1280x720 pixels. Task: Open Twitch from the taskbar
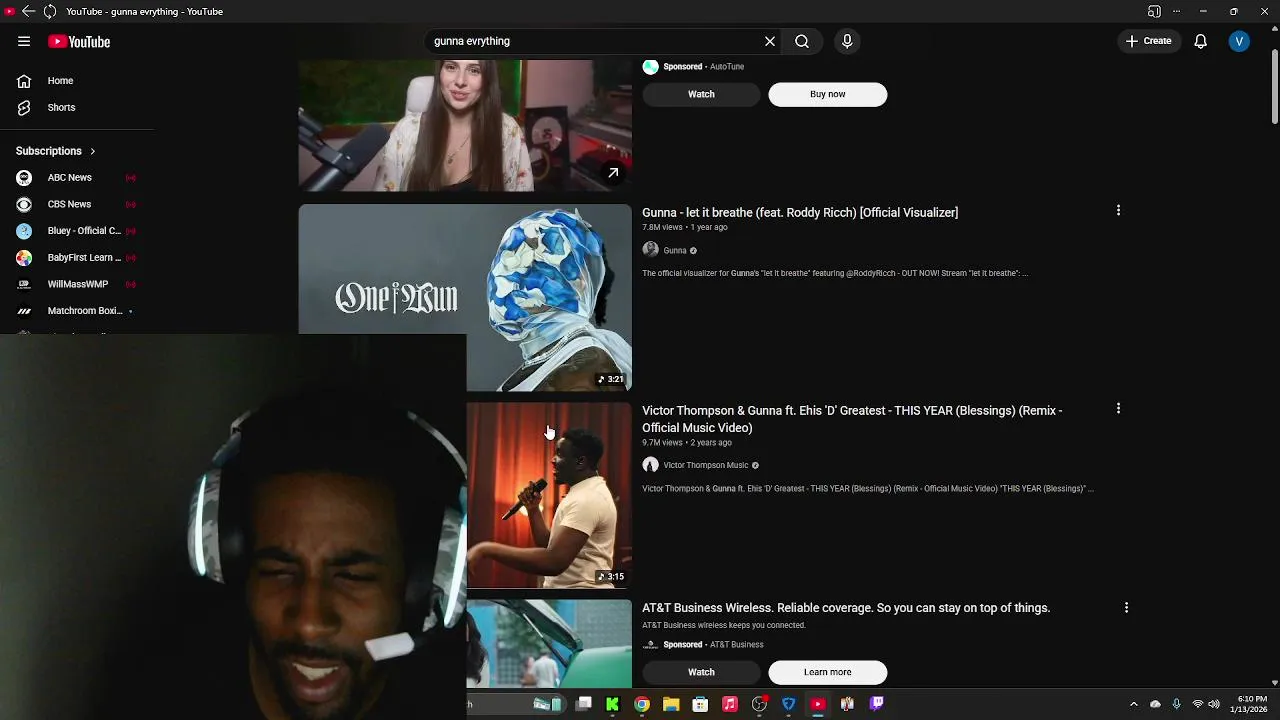pos(877,704)
